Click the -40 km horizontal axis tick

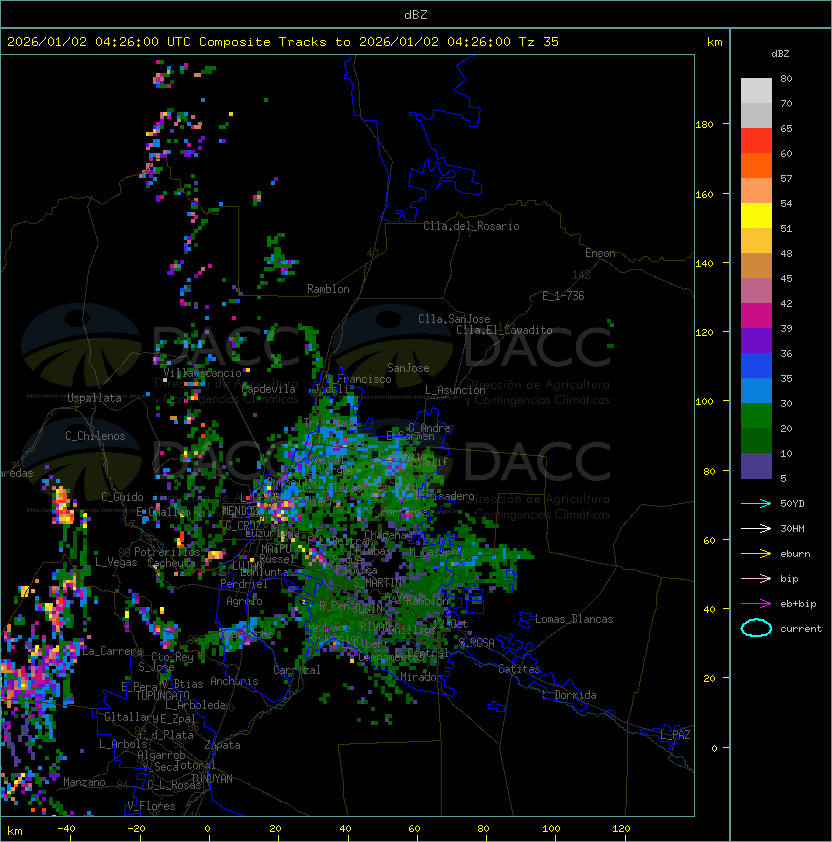click(66, 829)
